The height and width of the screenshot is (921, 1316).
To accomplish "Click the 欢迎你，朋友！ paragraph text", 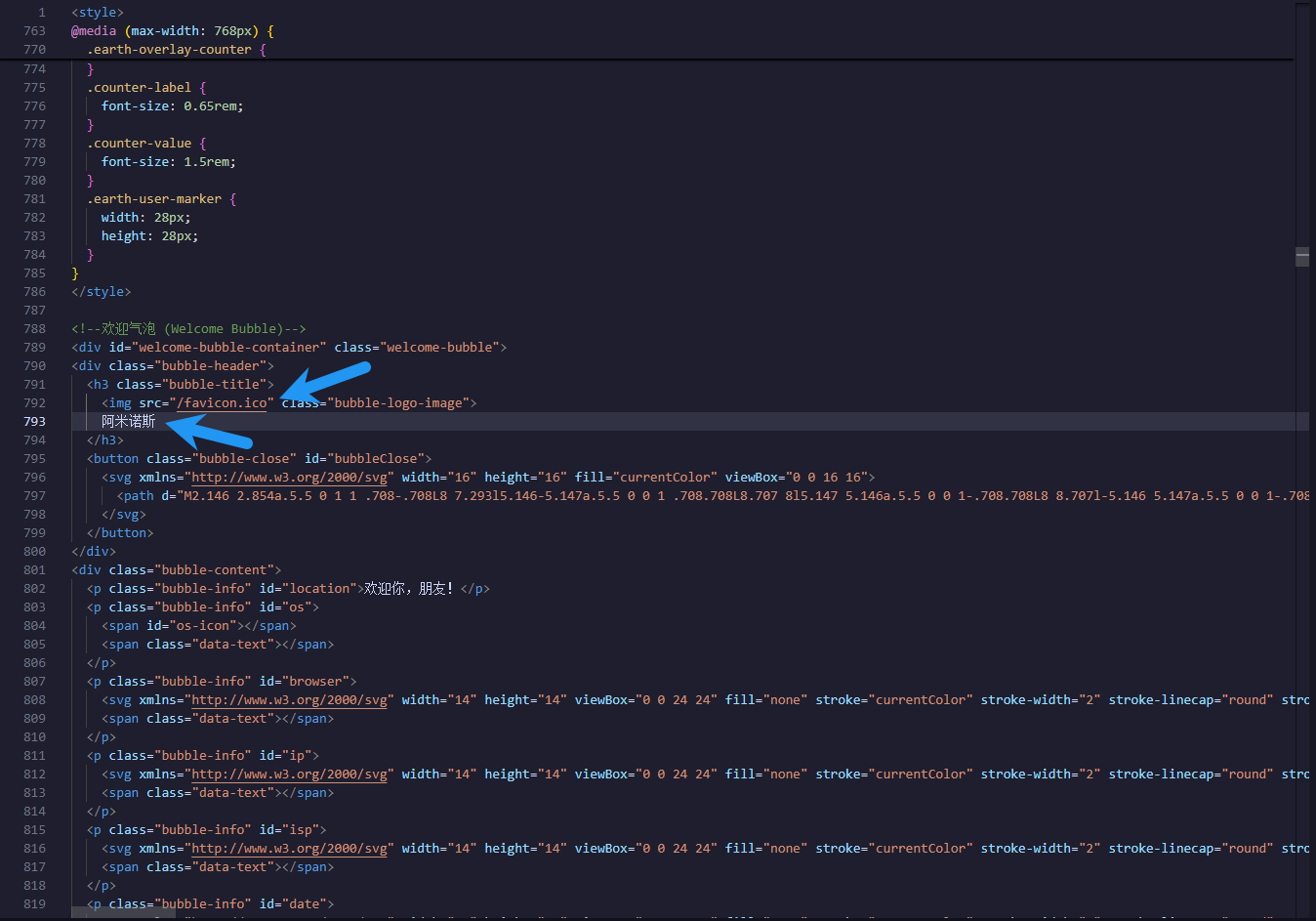I will (408, 589).
